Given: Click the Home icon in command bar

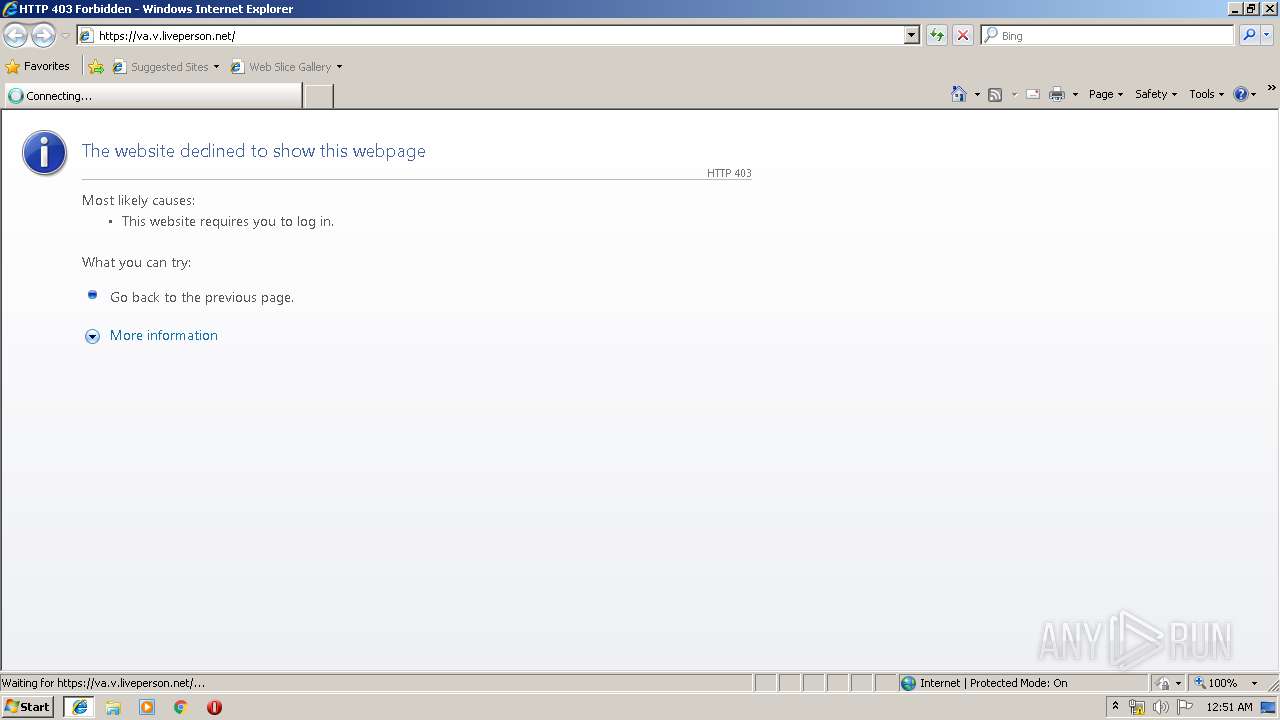Looking at the screenshot, I should coord(959,94).
